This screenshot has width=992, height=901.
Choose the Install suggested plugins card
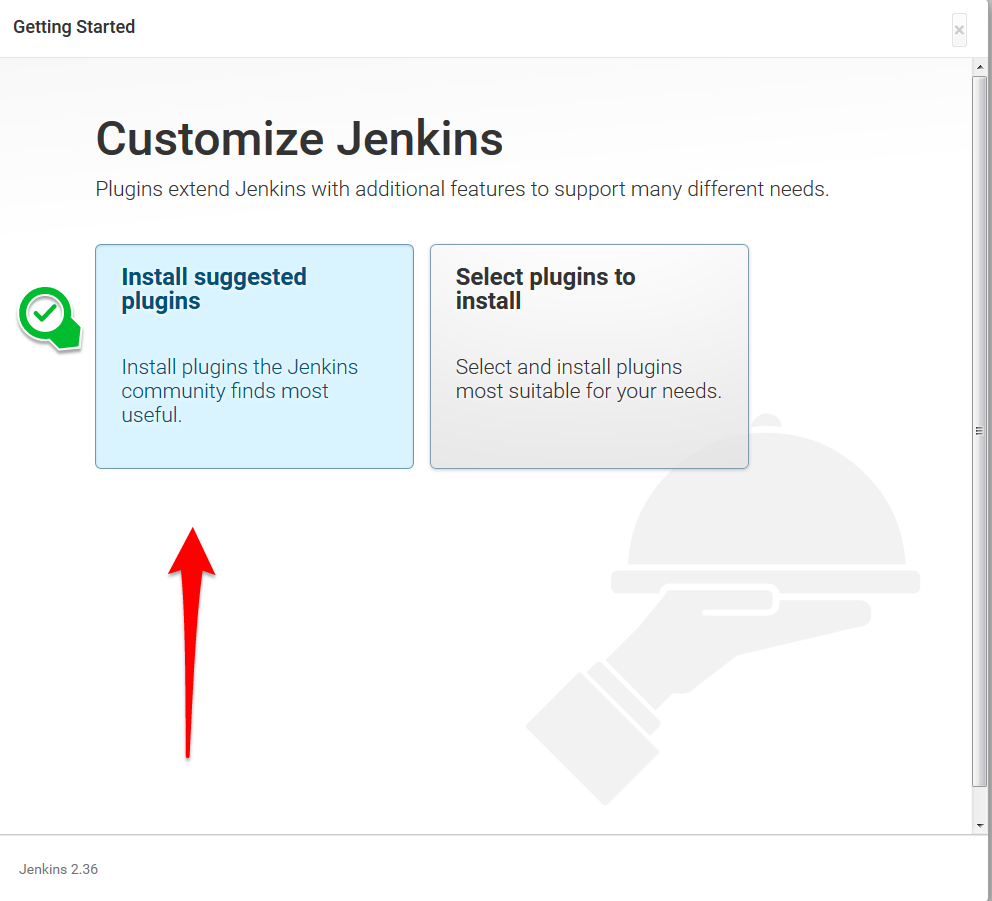point(254,356)
